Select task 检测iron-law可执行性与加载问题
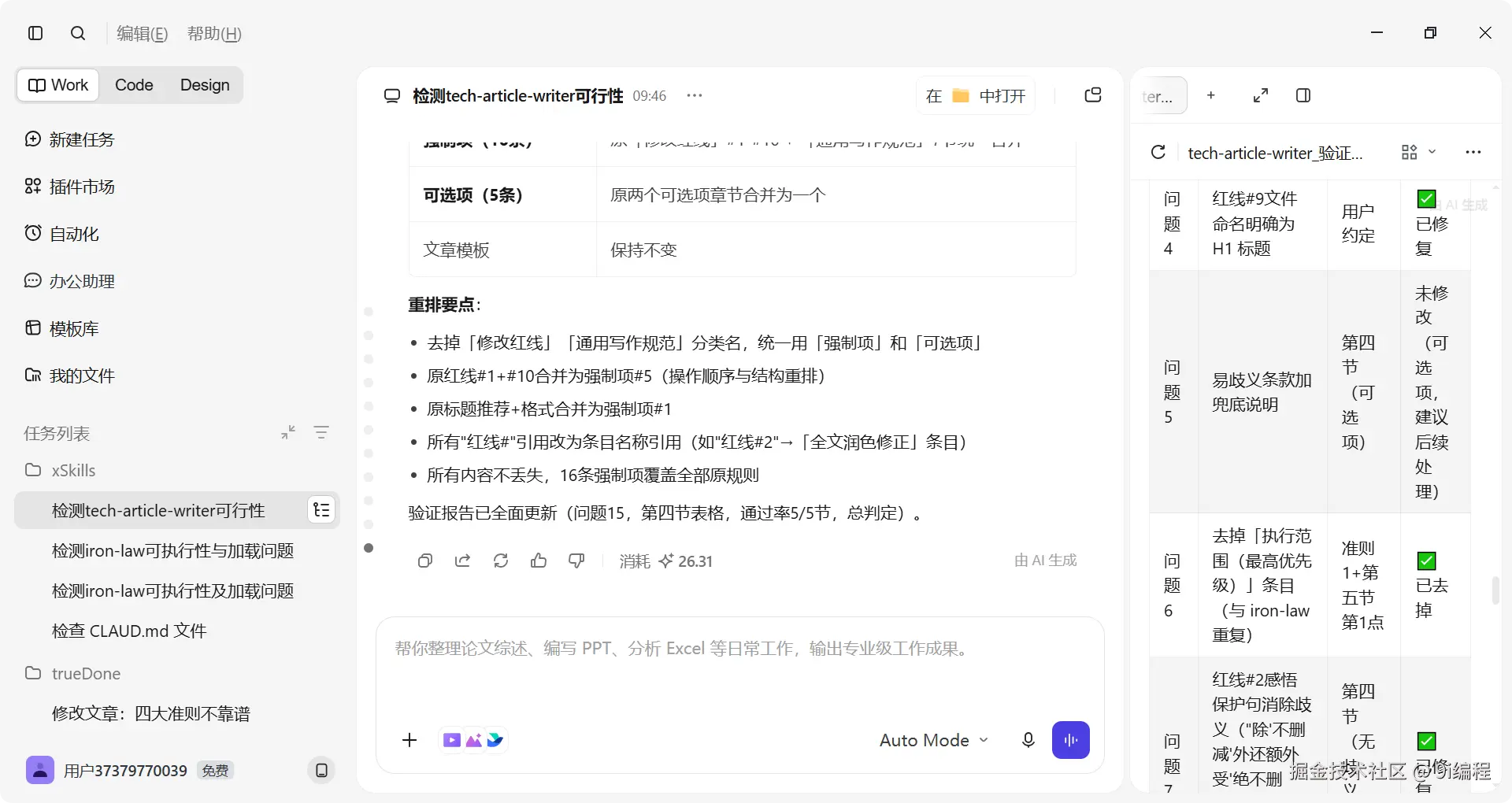The width and height of the screenshot is (1512, 803). tap(172, 550)
